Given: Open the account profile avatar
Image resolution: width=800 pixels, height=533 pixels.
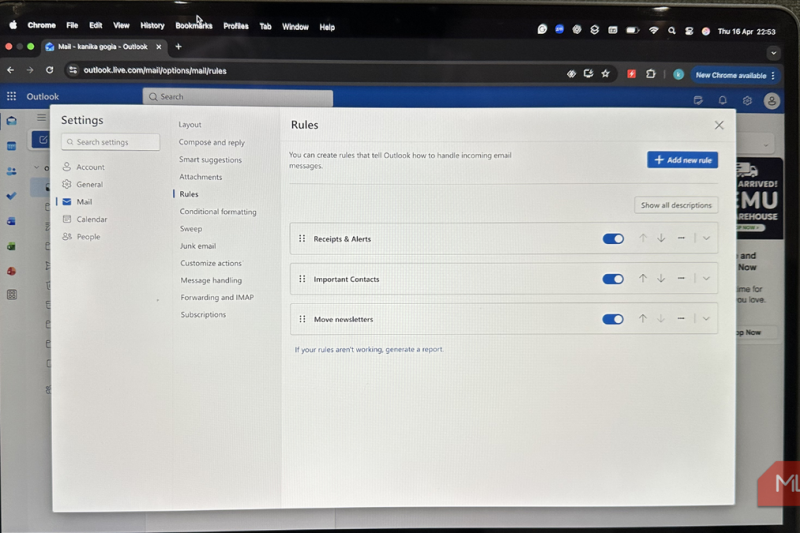Looking at the screenshot, I should [771, 101].
